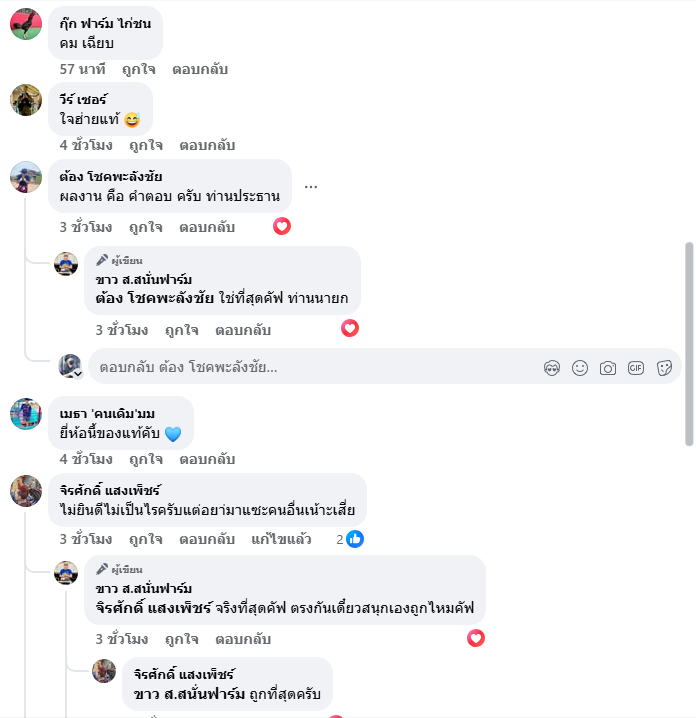Reply to กุ๊ก ฟาร์ม ไก่ชน comment
This screenshot has width=696, height=718.
coord(200,70)
